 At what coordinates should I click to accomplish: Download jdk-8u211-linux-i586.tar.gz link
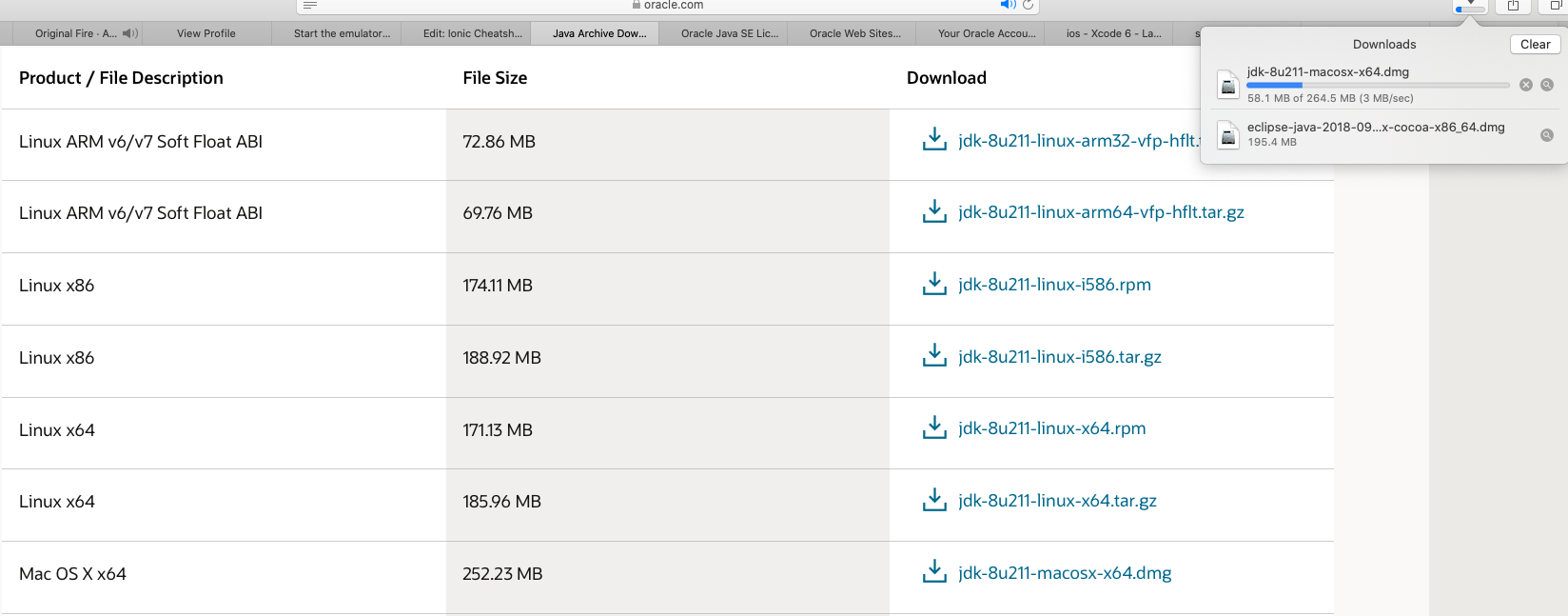[x=1060, y=357]
